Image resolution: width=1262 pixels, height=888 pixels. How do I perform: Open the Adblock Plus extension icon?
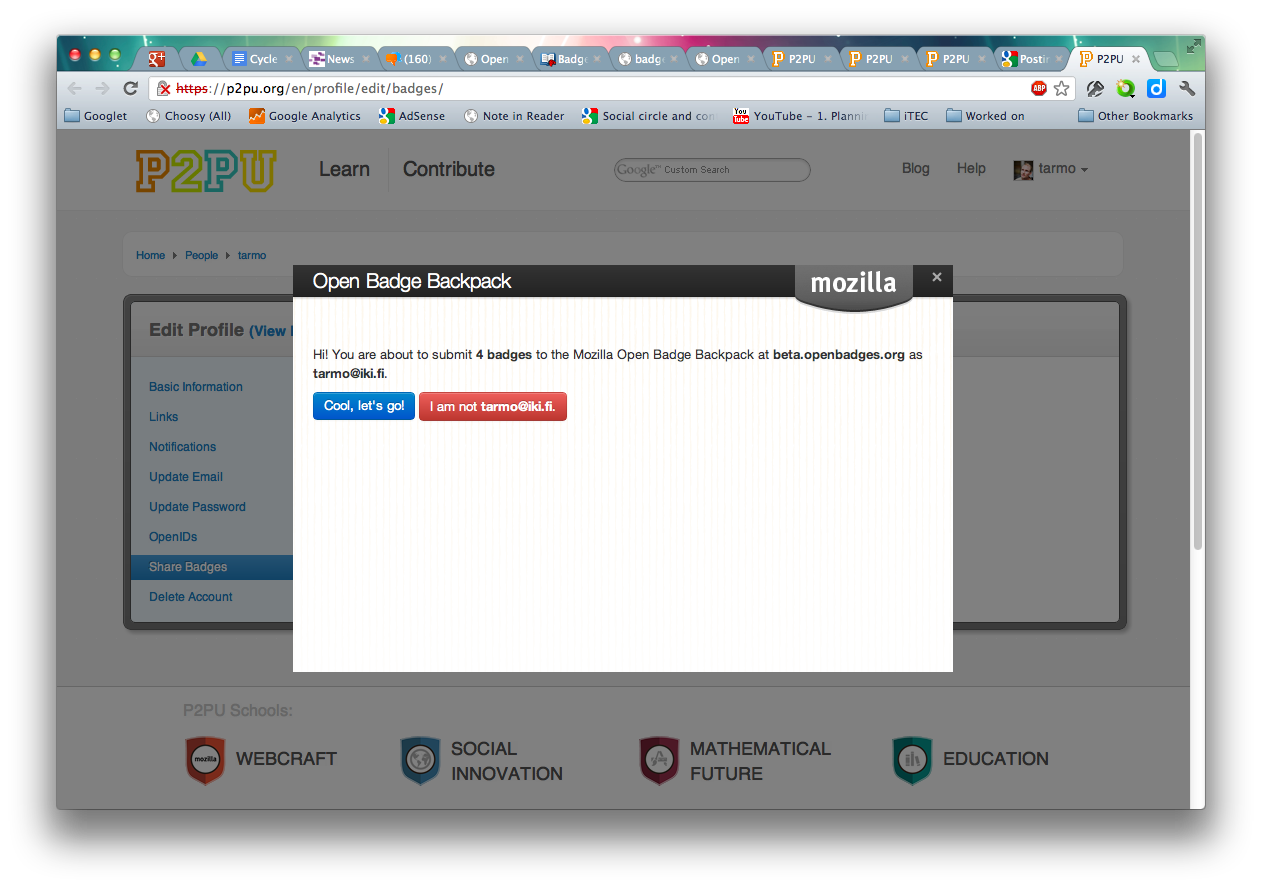point(1039,89)
